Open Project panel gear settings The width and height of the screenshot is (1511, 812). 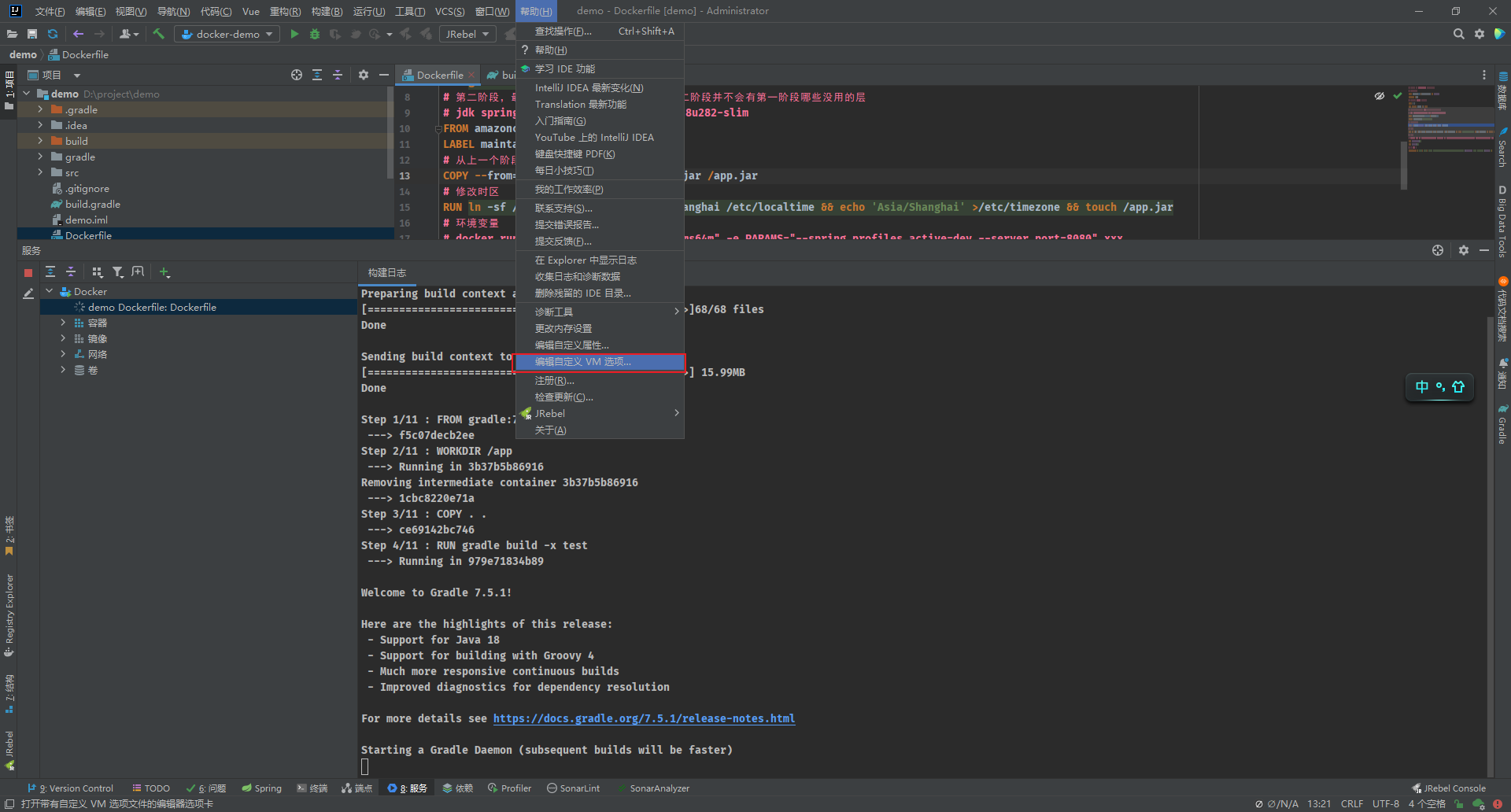(363, 75)
